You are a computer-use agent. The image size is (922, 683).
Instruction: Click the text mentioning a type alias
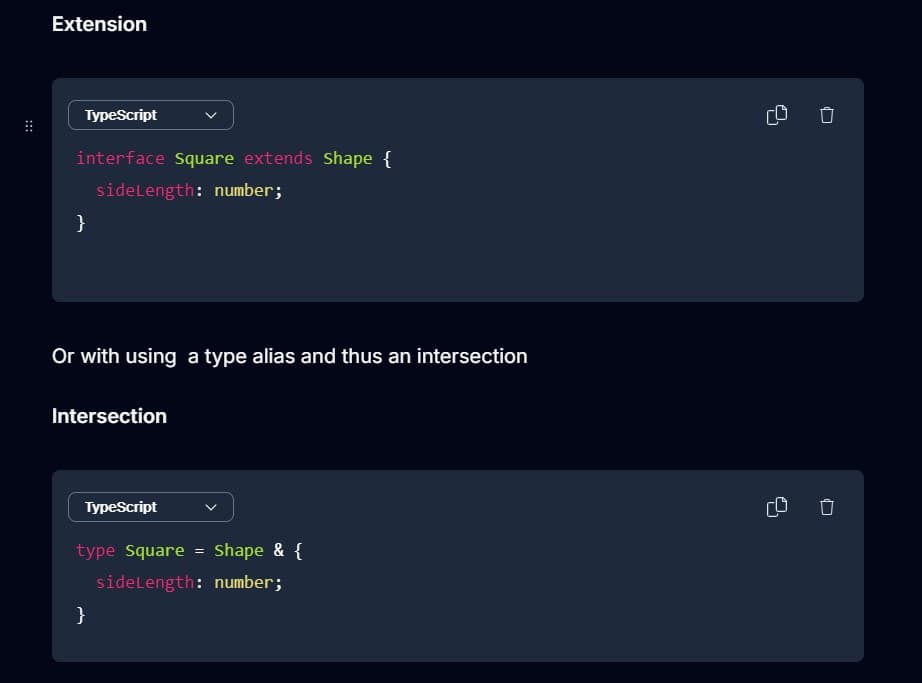point(290,356)
